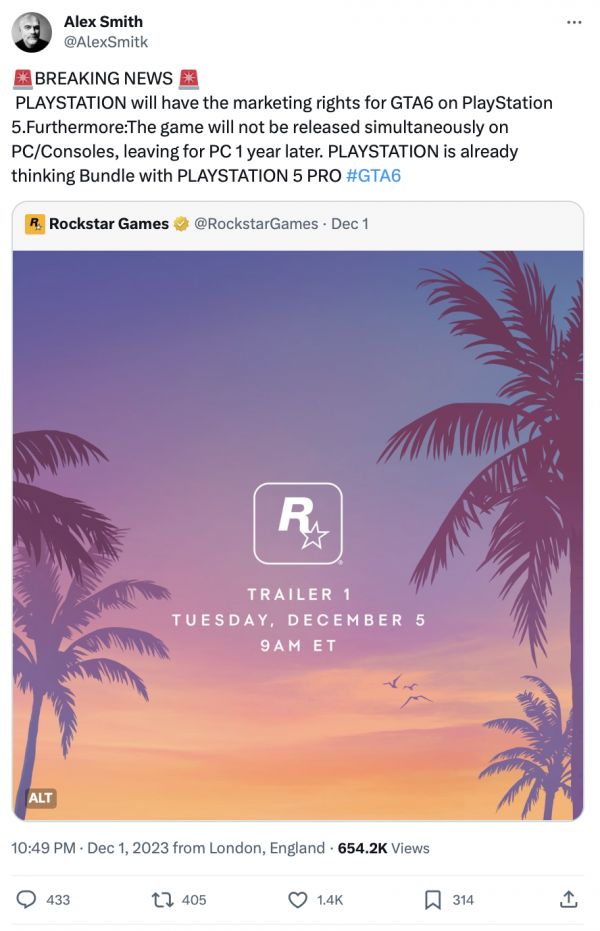The width and height of the screenshot is (600, 931).
Task: Click the Dec 1 quoted tweet date
Action: [350, 224]
